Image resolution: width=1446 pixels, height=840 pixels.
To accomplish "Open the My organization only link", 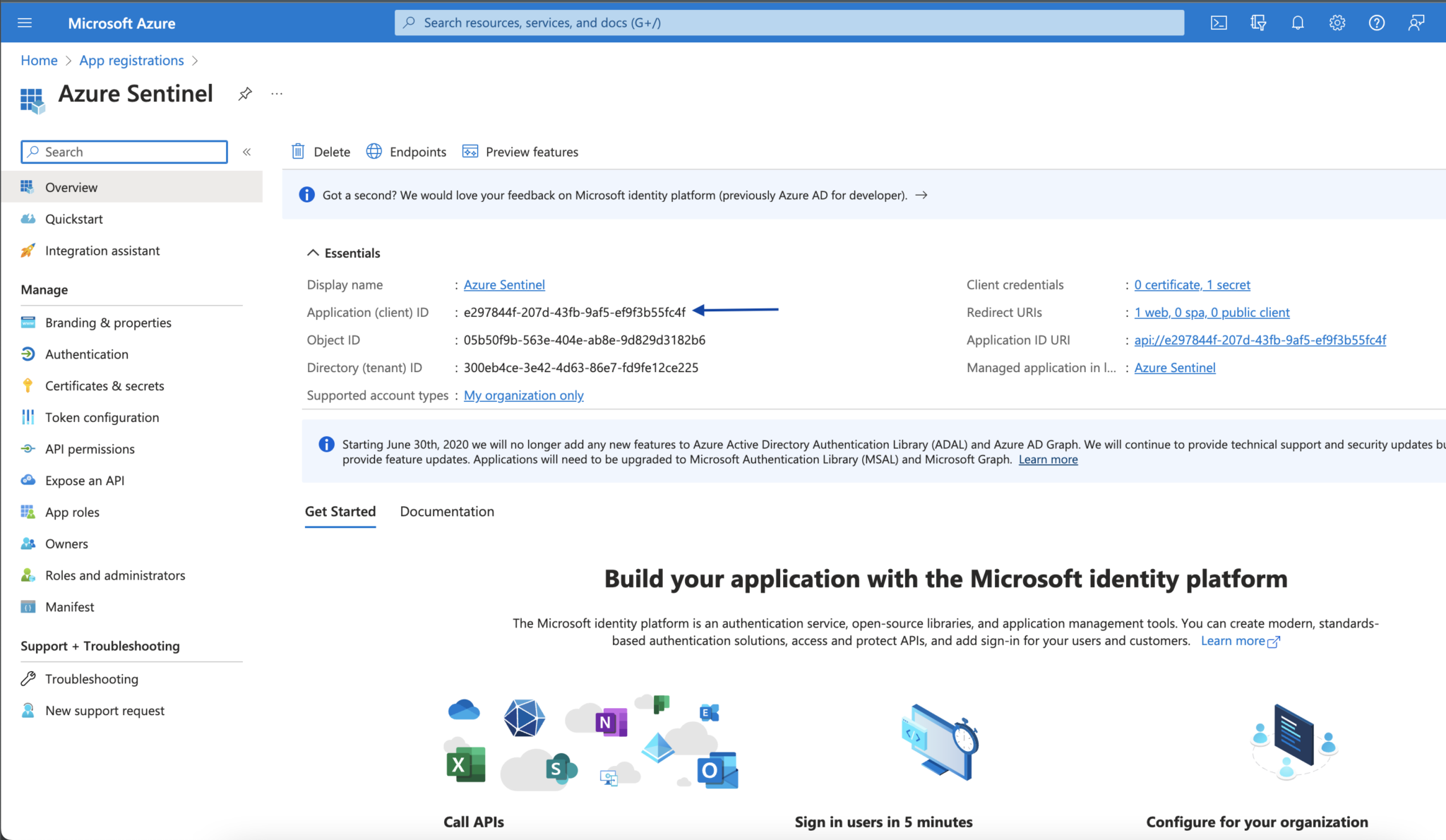I will pos(523,395).
